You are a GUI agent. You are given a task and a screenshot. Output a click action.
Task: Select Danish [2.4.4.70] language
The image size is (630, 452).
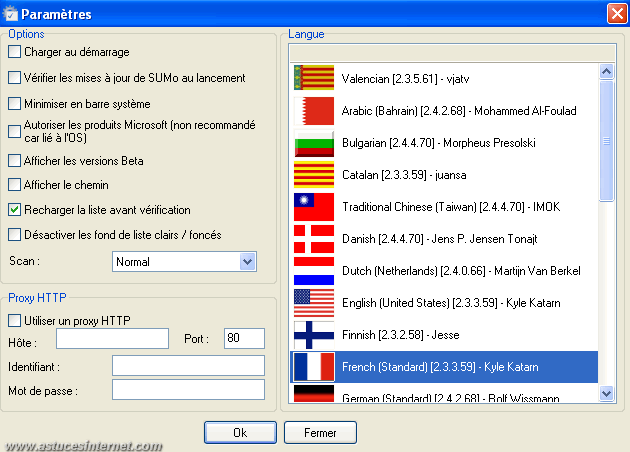pos(444,239)
